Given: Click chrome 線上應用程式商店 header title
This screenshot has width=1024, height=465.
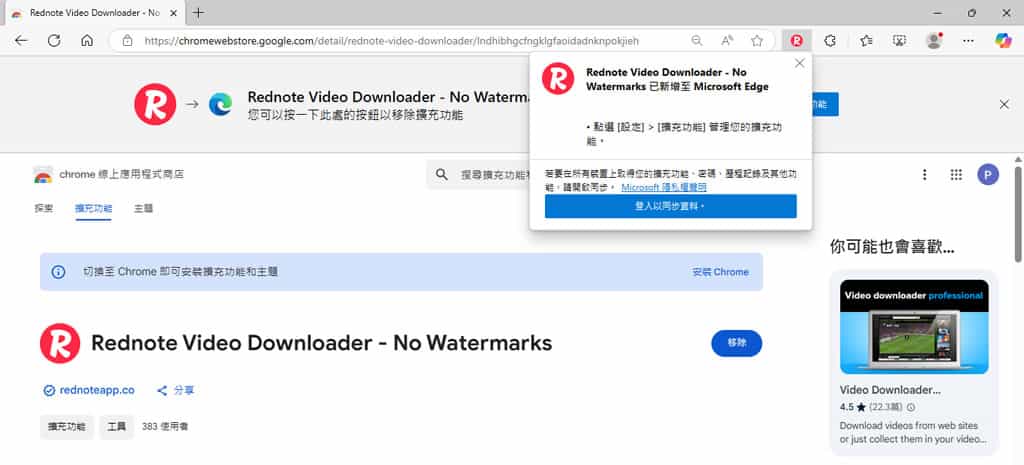Looking at the screenshot, I should [x=121, y=174].
